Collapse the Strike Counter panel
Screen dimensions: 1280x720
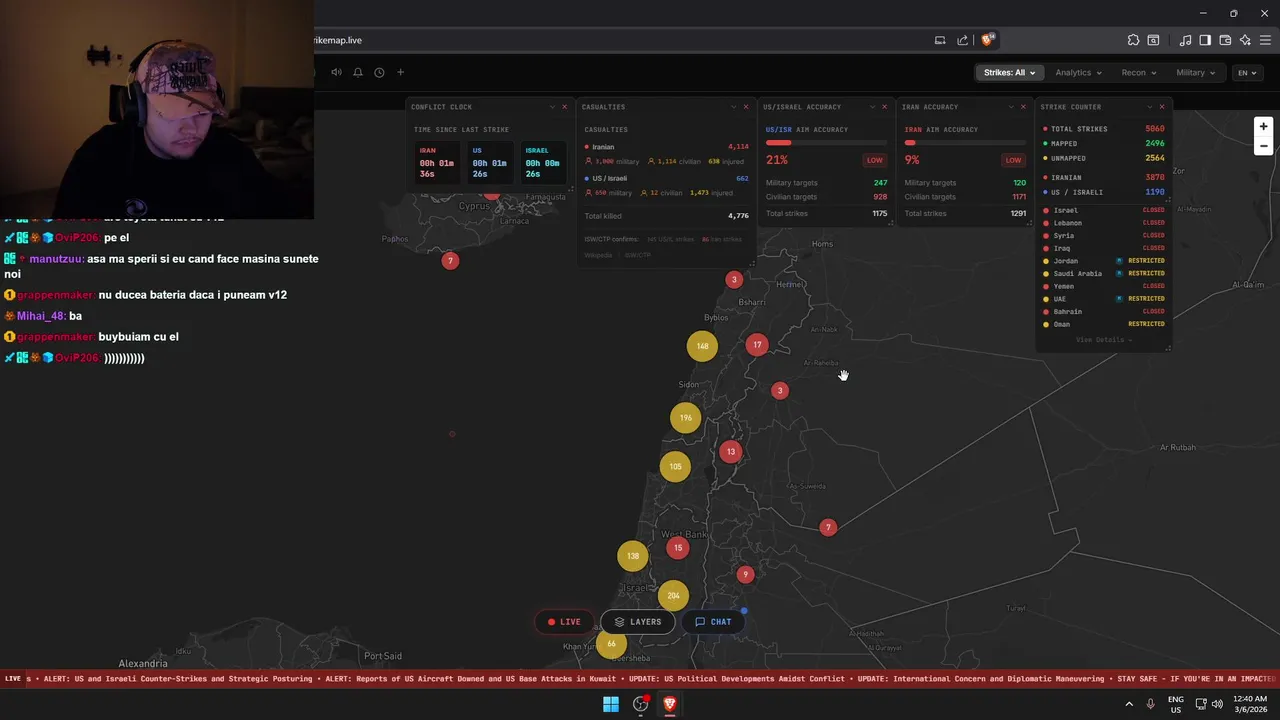pyautogui.click(x=1149, y=107)
